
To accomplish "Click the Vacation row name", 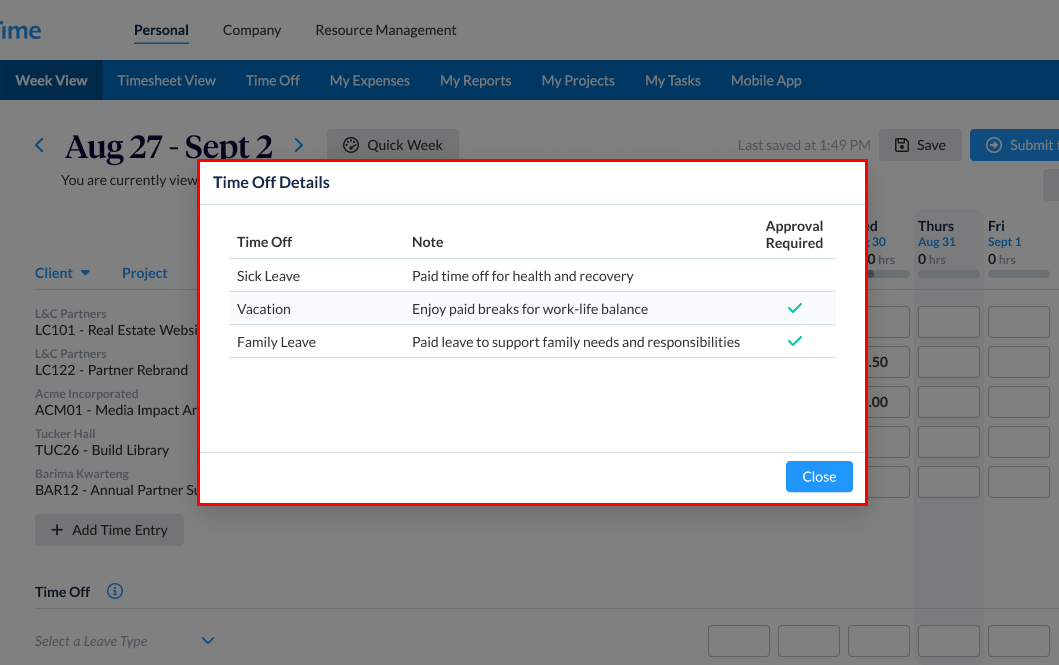I will [x=263, y=309].
